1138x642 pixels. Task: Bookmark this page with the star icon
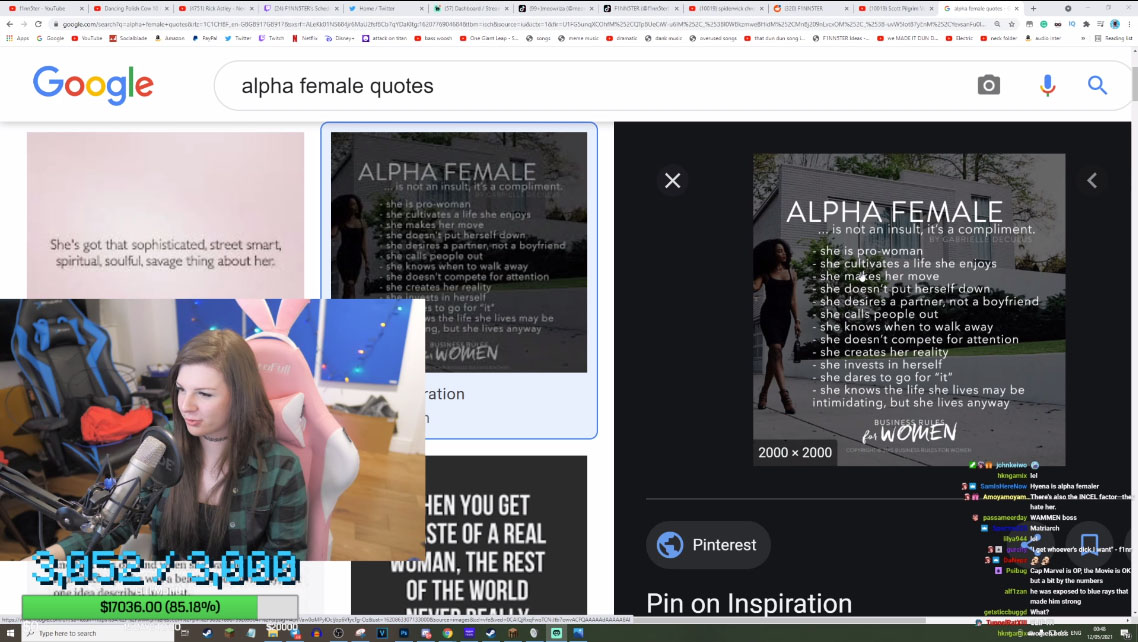(1012, 24)
